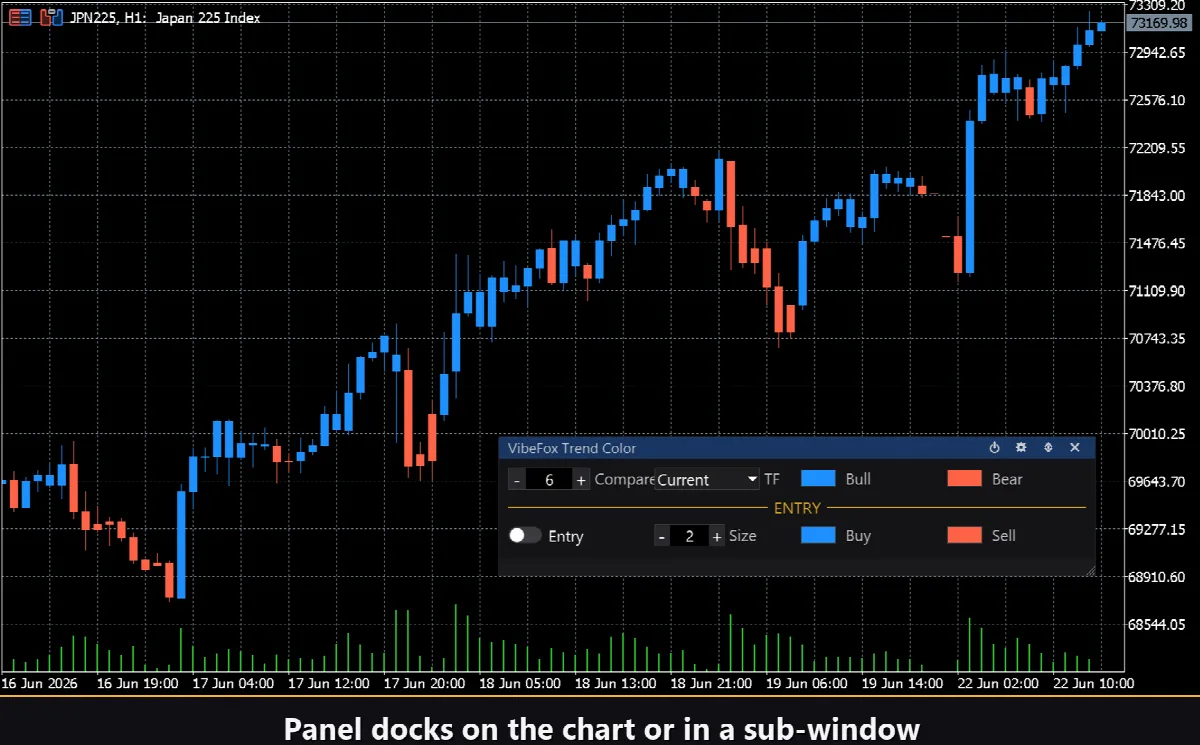Pick the Buy color swatch
The image size is (1200, 745).
[818, 535]
